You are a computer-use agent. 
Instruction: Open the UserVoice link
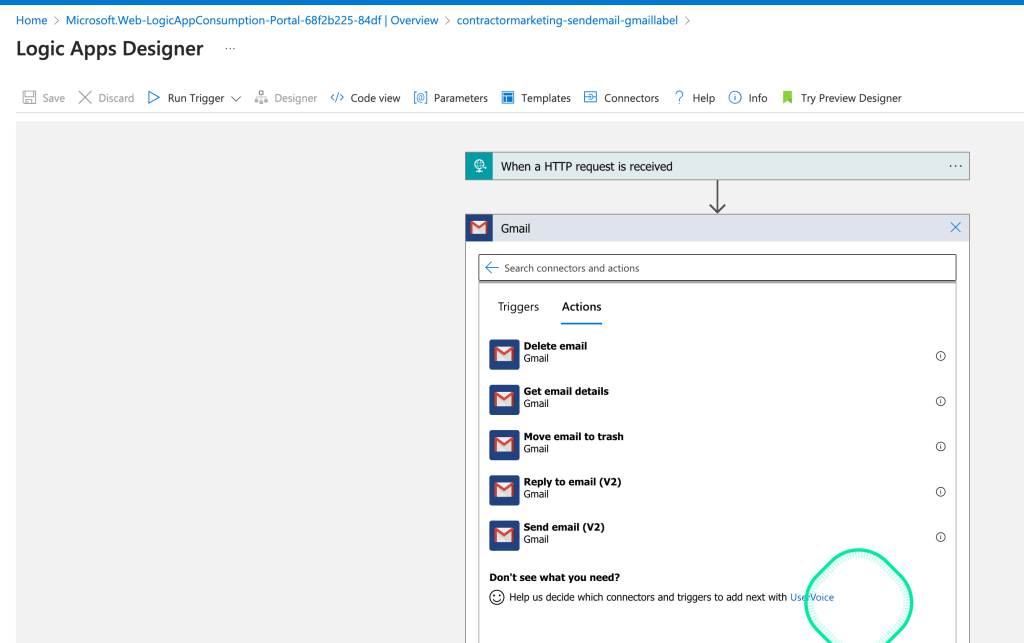812,597
